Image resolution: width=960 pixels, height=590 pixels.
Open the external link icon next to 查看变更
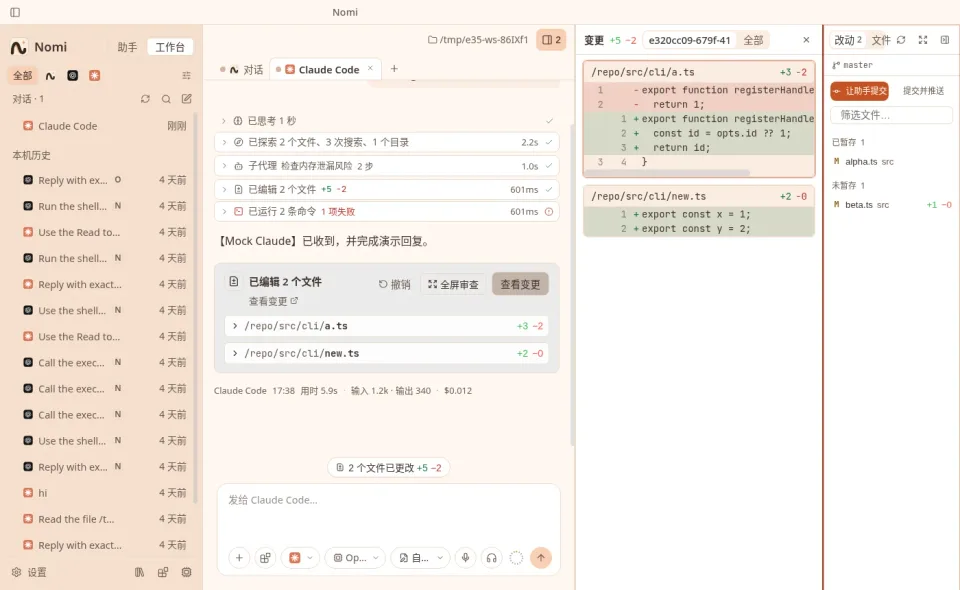pyautogui.click(x=294, y=301)
